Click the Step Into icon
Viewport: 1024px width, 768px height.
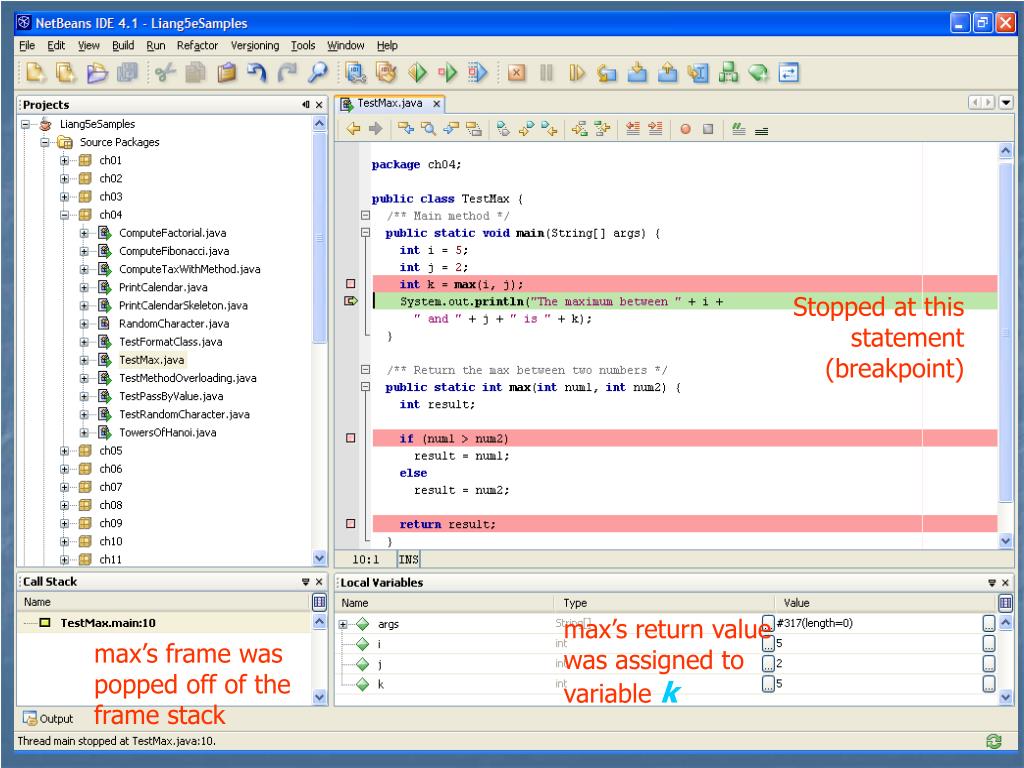click(x=637, y=72)
